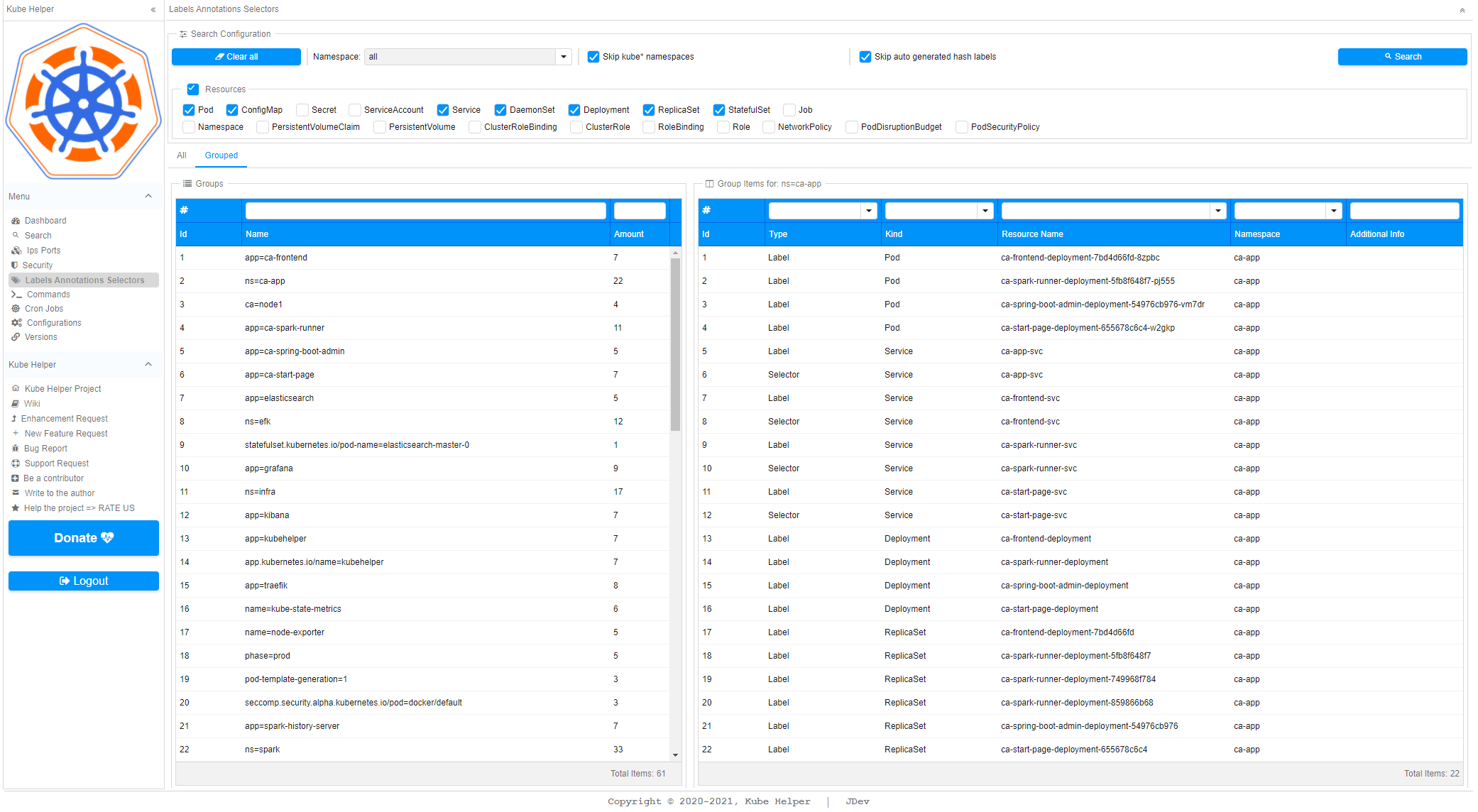Enable the Secret resource checkbox
Viewport: 1478px width, 812px height.
click(x=302, y=110)
